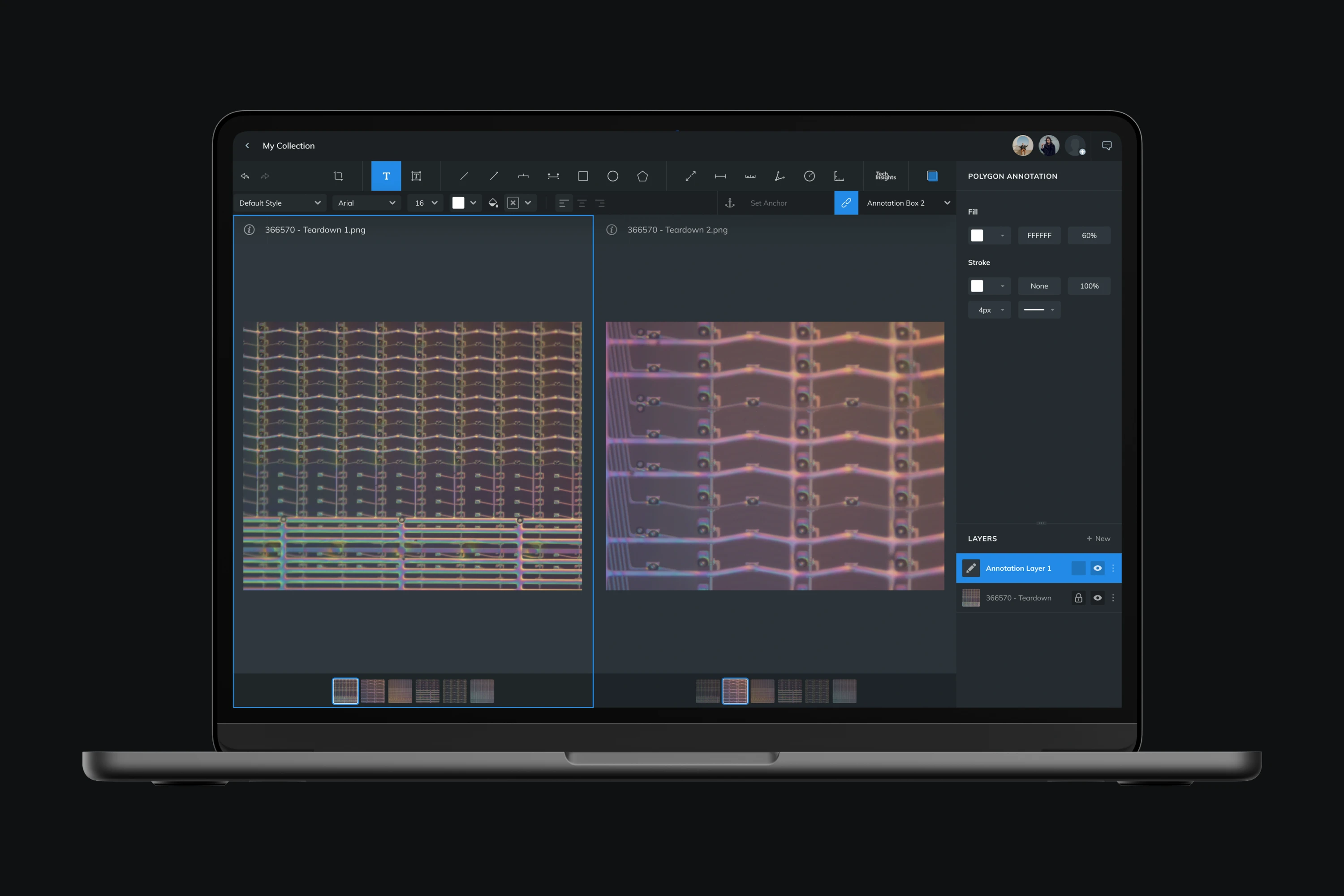Select the angle measurement tool
The width and height of the screenshot is (1344, 896).
(780, 176)
